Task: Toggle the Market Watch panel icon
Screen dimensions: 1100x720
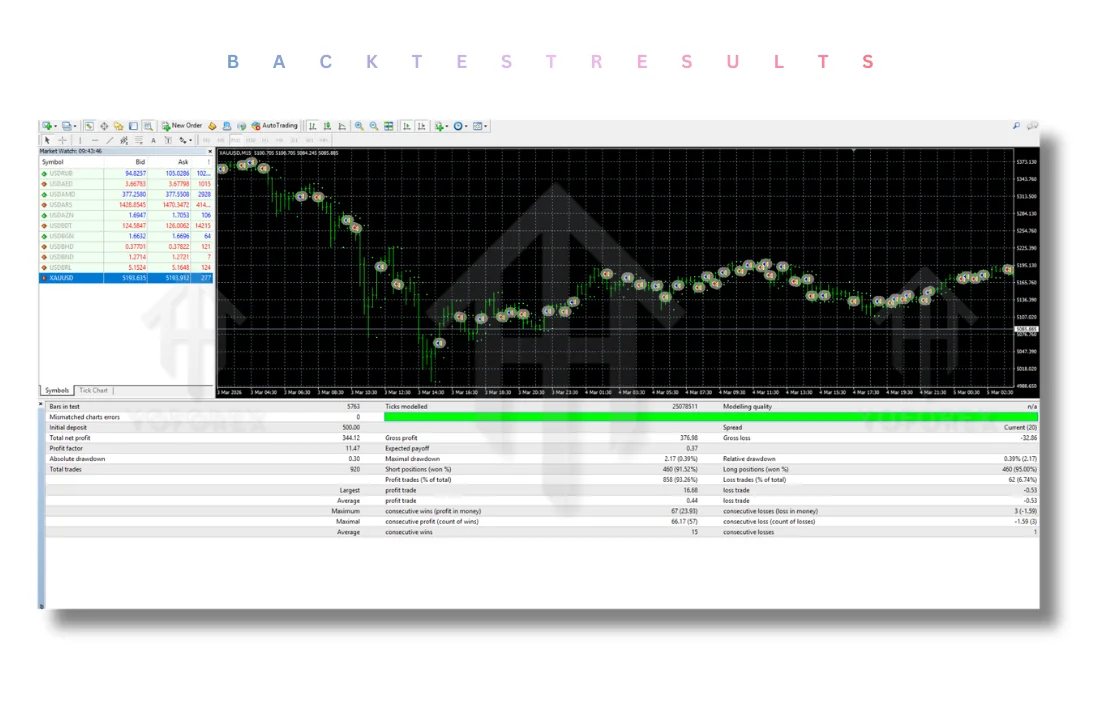Action: [x=89, y=126]
